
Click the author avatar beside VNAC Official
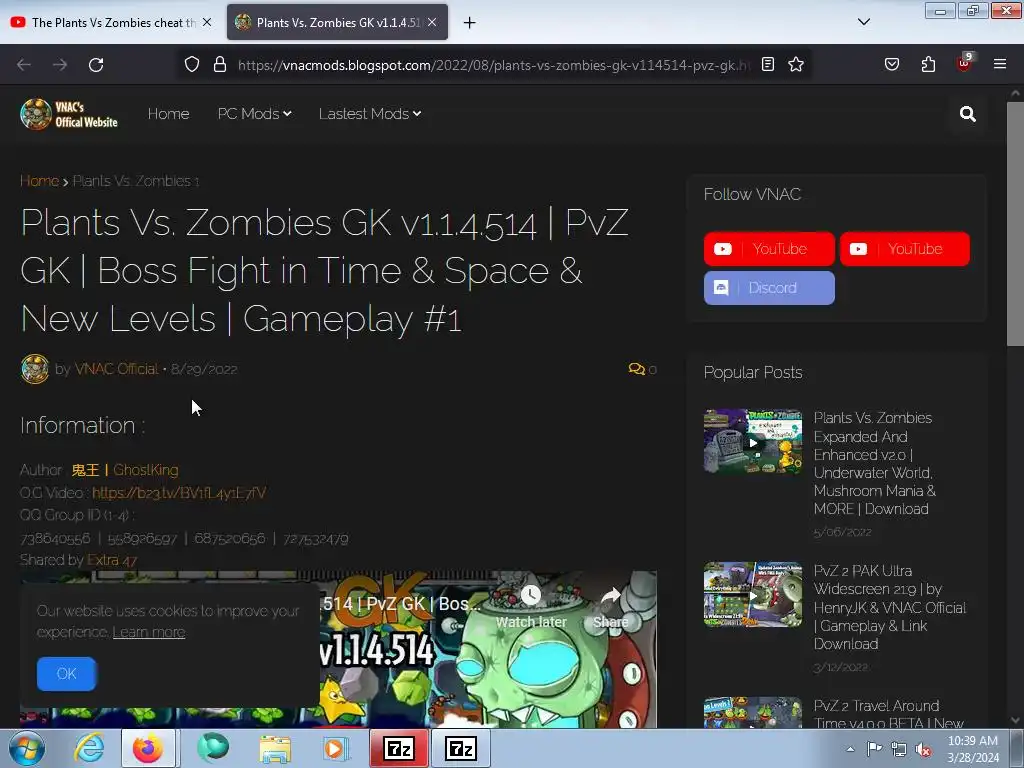[35, 369]
